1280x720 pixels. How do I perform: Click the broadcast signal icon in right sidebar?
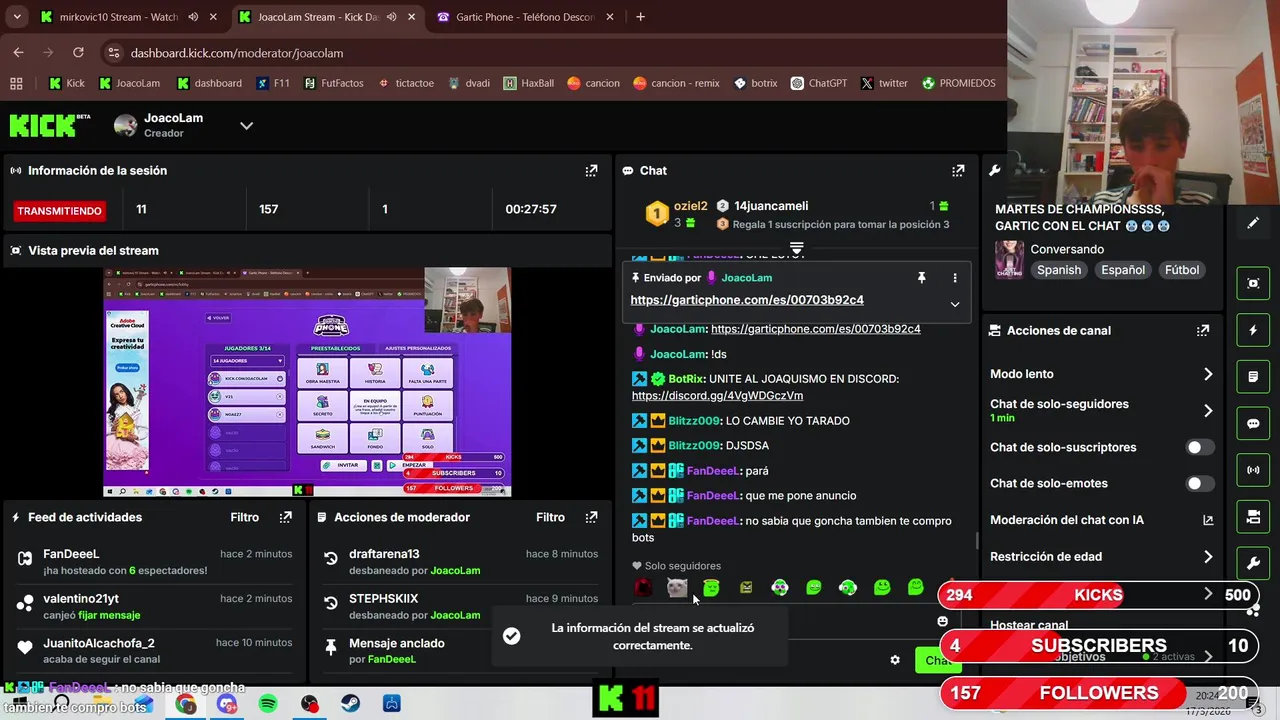point(1253,470)
